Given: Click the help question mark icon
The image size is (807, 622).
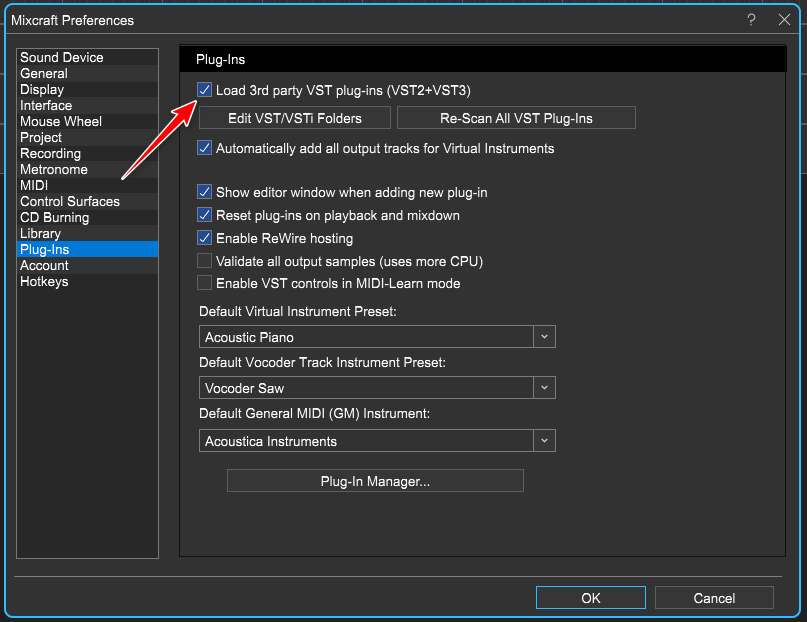Looking at the screenshot, I should [x=751, y=20].
